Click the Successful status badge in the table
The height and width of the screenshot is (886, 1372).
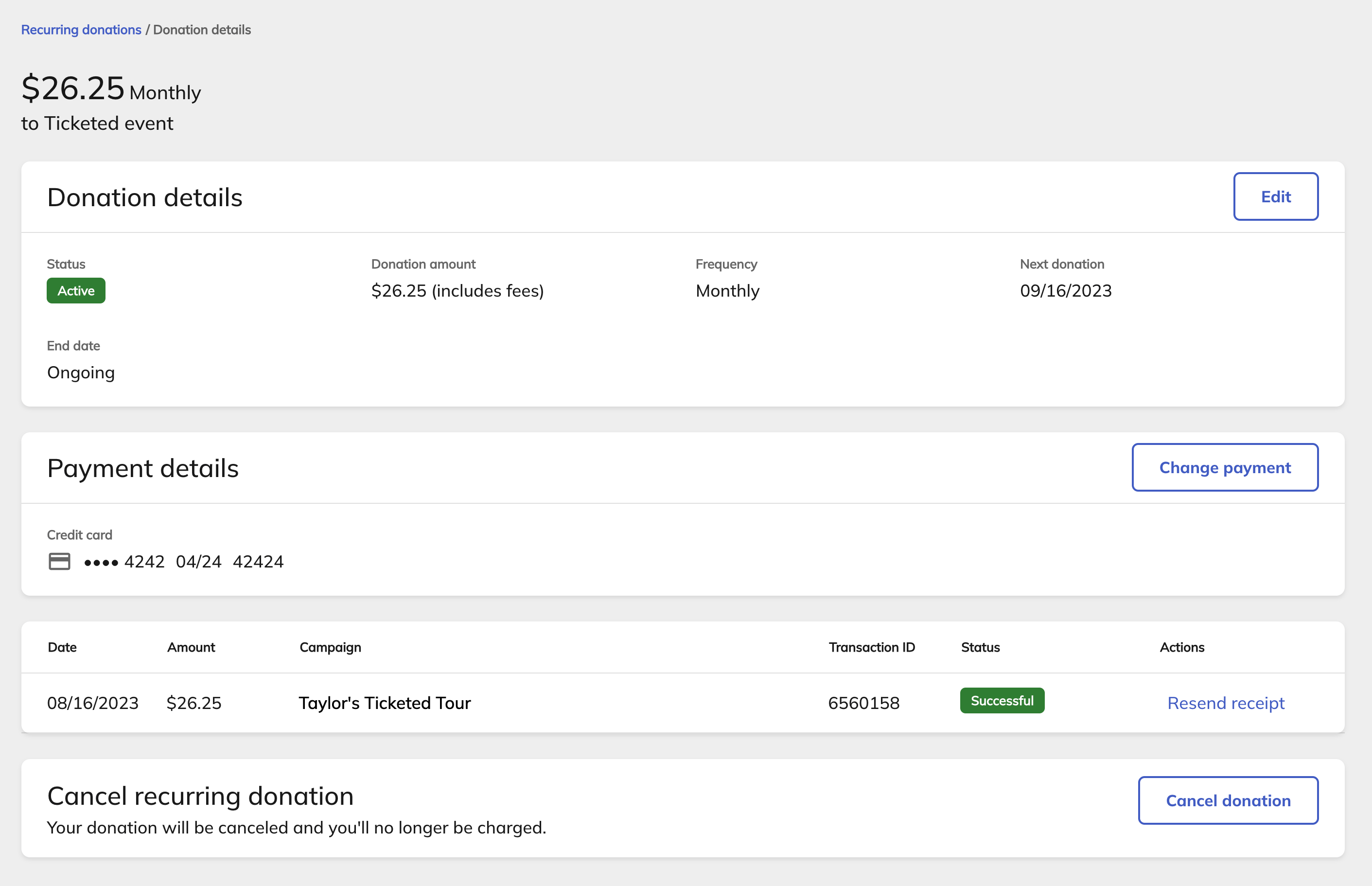click(x=1002, y=700)
